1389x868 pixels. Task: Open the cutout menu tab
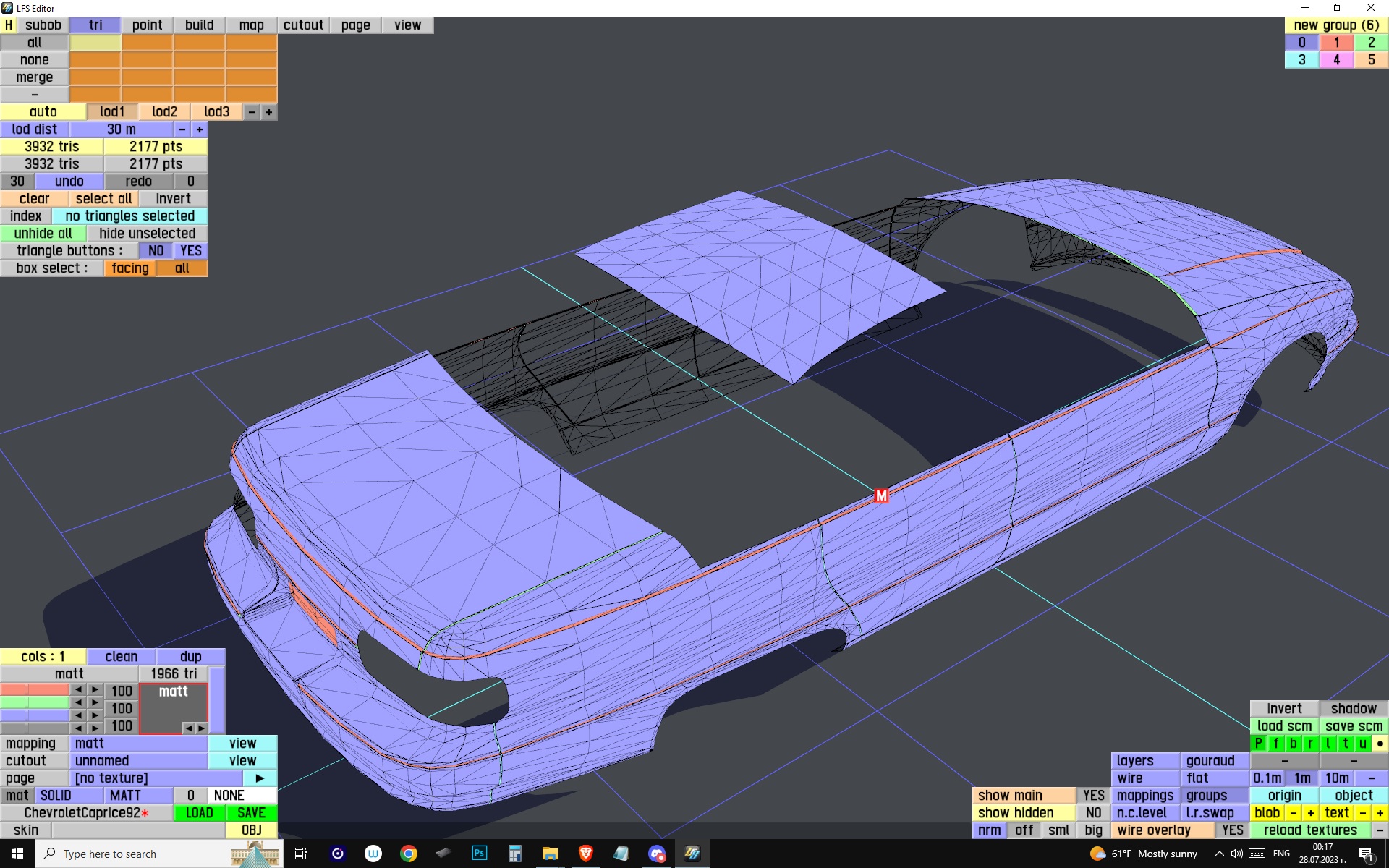303,25
